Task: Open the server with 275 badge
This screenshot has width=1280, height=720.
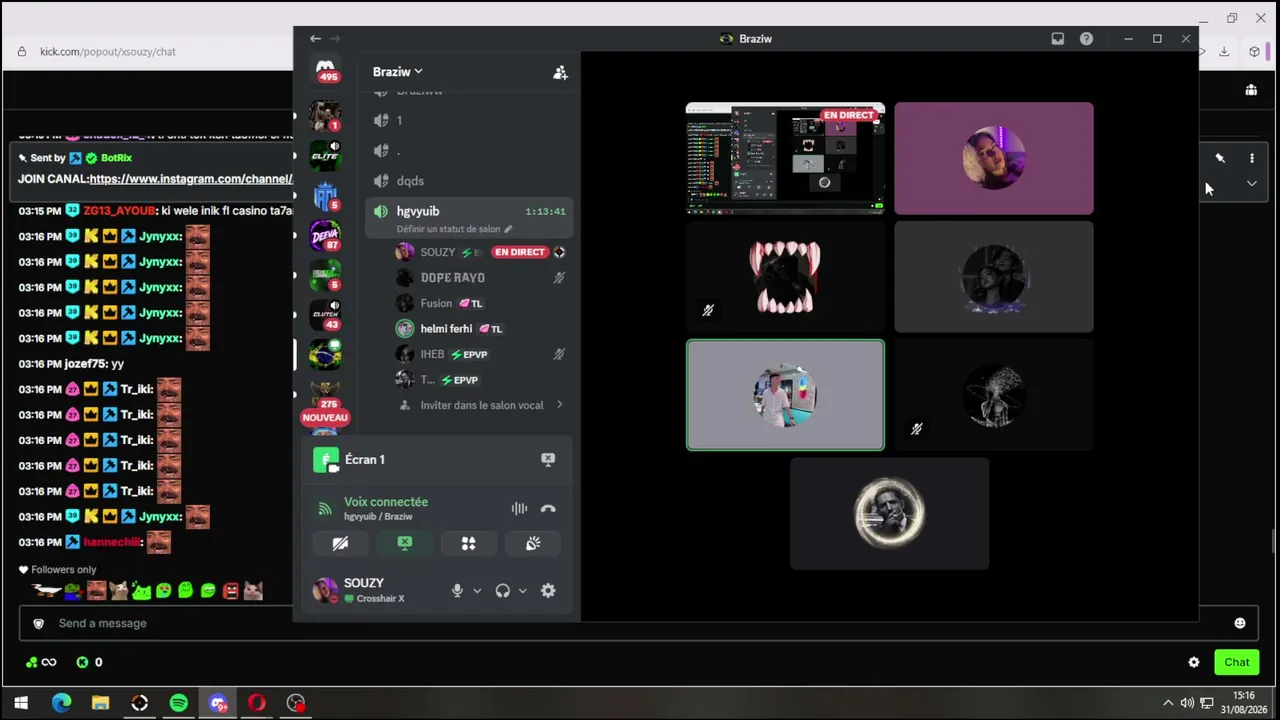Action: [x=325, y=393]
